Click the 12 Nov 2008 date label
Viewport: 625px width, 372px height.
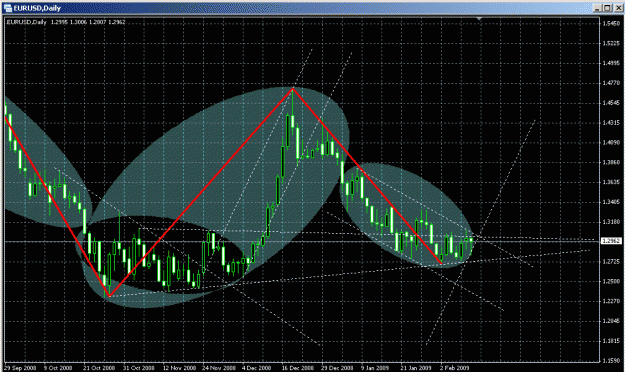pos(179,368)
